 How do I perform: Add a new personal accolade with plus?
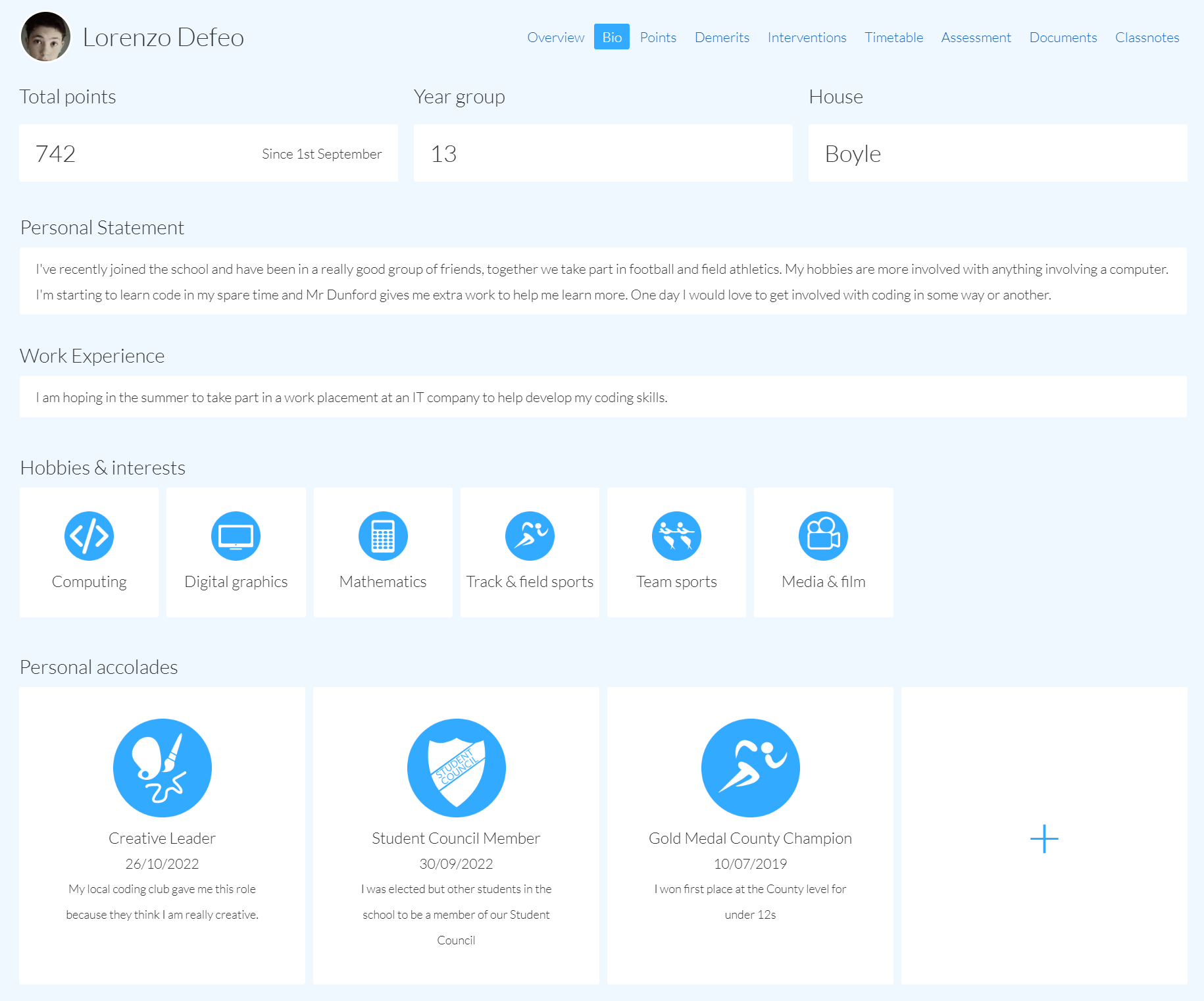[1043, 838]
